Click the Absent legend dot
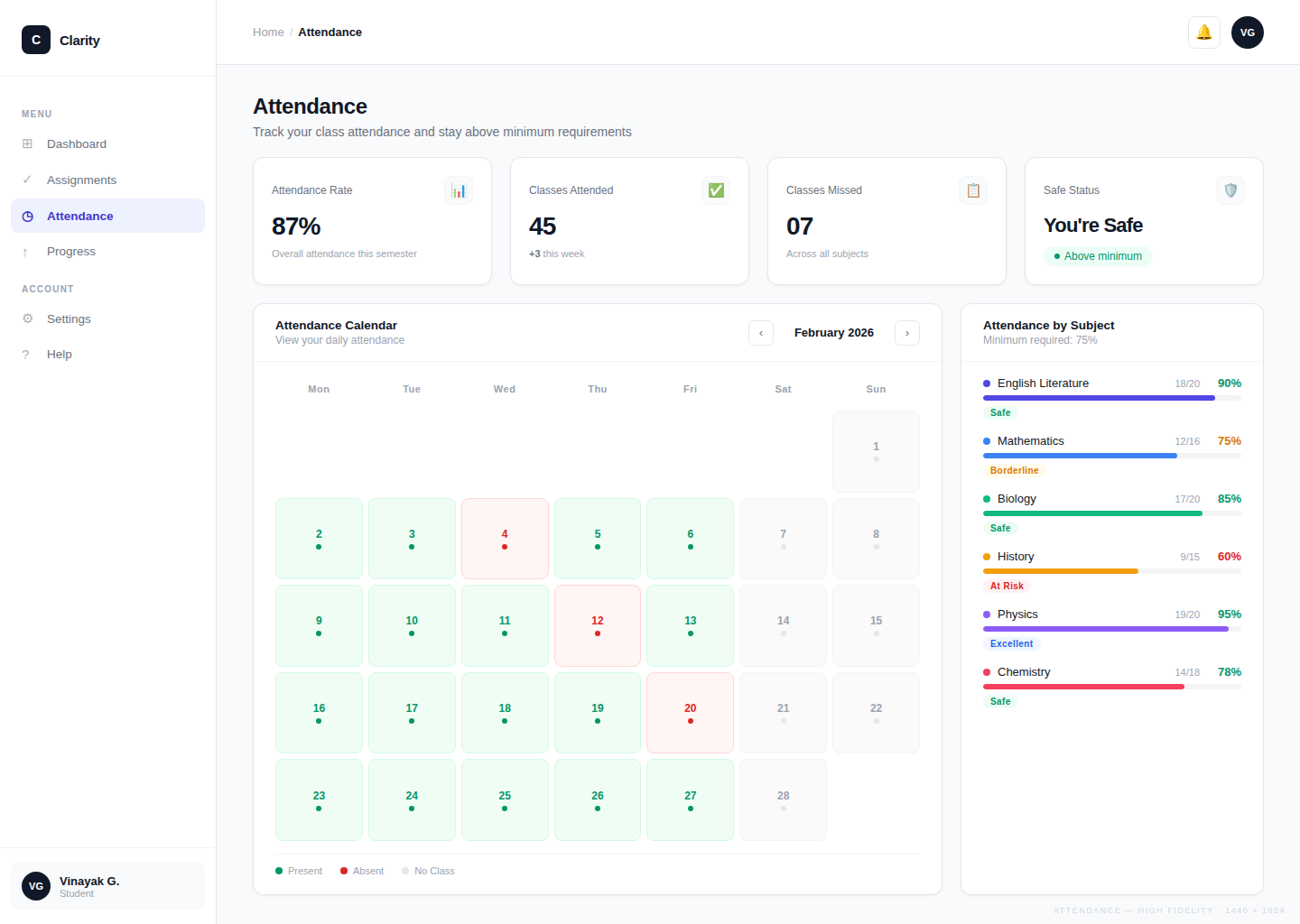Image resolution: width=1300 pixels, height=924 pixels. click(344, 871)
